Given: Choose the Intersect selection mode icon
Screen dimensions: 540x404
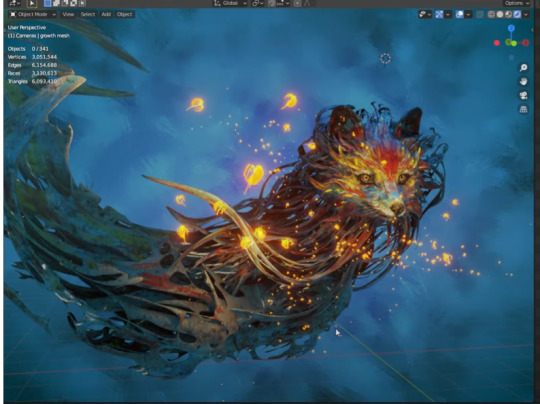Looking at the screenshot, I should click(x=82, y=3).
